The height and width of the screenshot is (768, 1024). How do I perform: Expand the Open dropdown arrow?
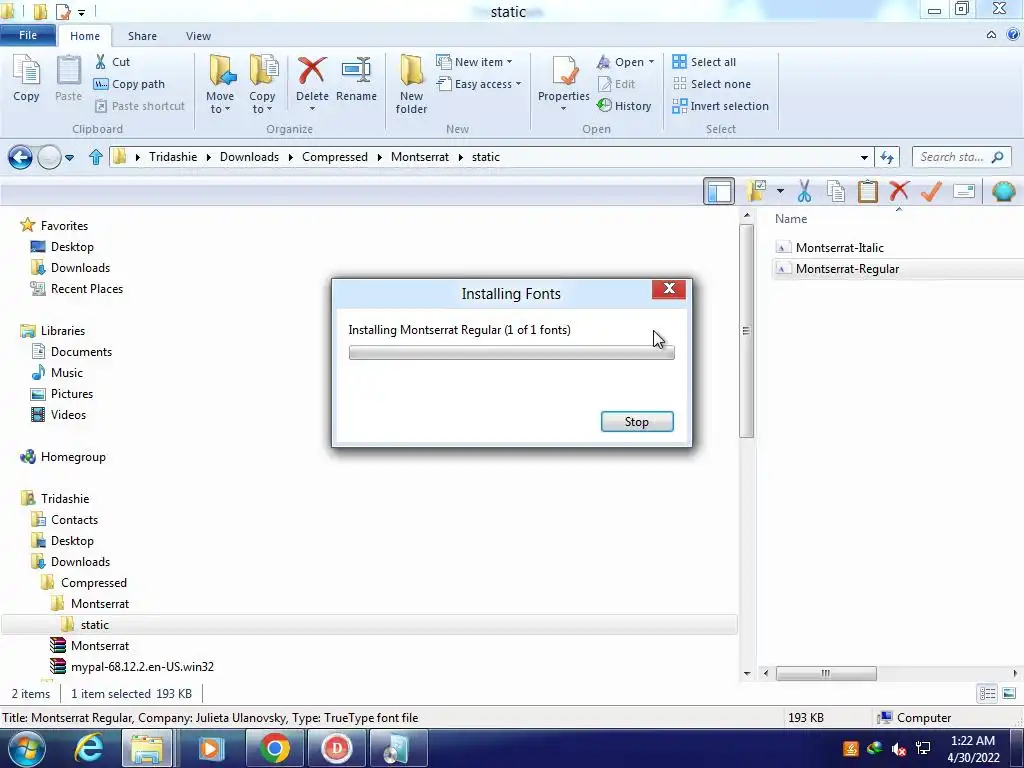point(651,62)
